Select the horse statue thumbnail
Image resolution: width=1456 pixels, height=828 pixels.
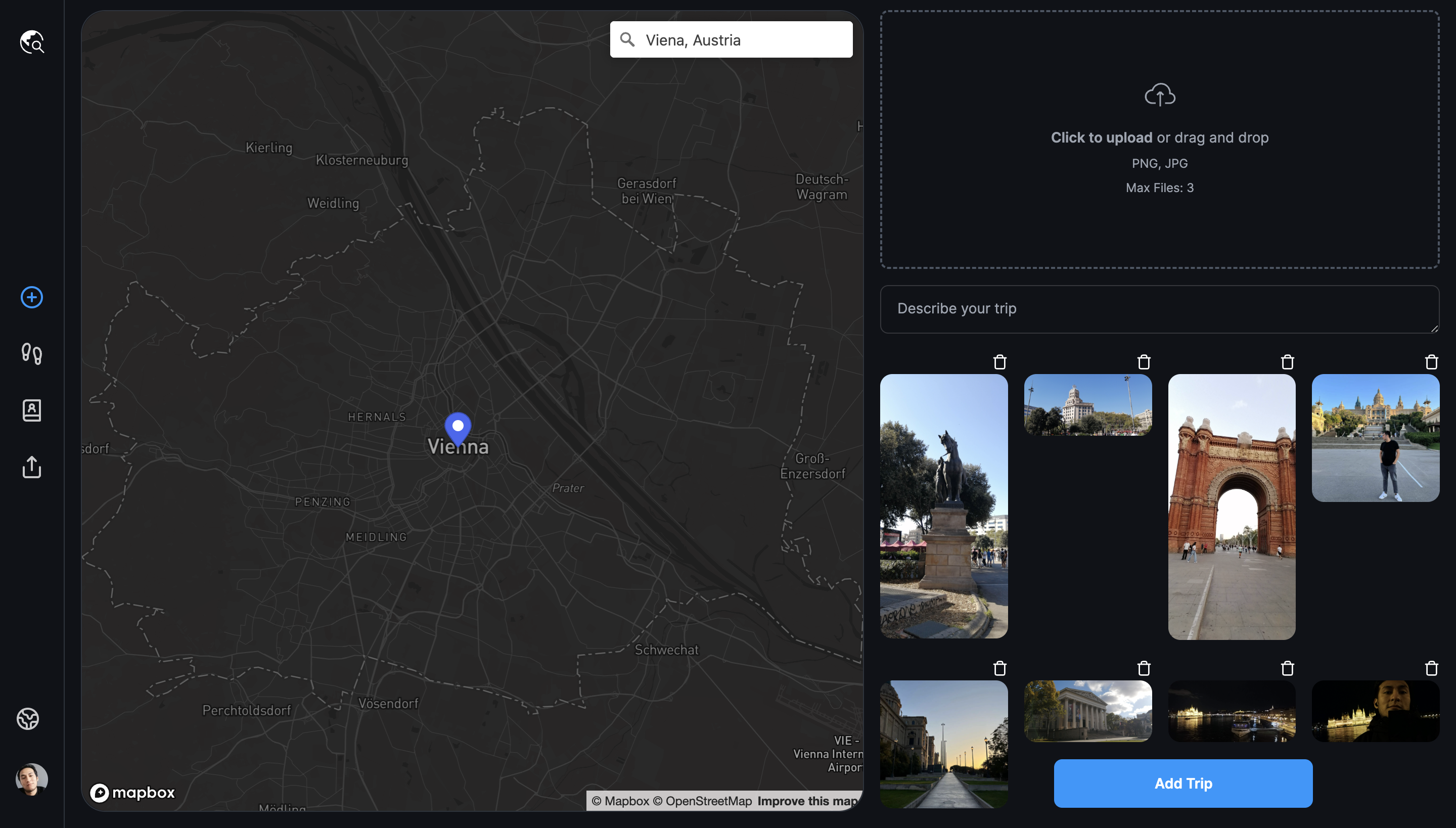coord(943,506)
